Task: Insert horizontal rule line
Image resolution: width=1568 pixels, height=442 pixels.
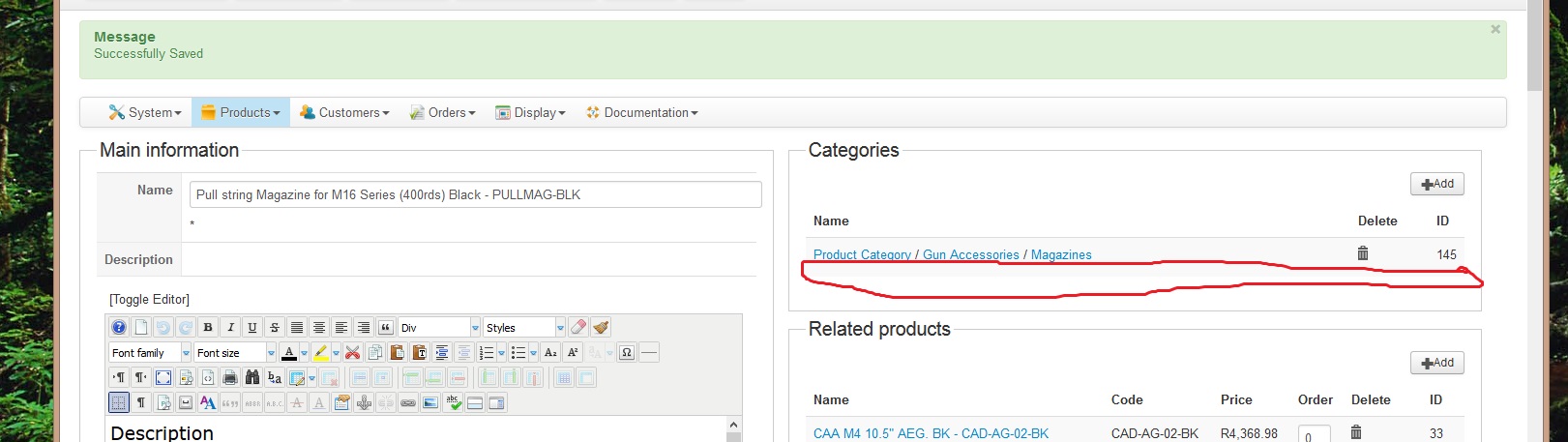Action: [649, 353]
